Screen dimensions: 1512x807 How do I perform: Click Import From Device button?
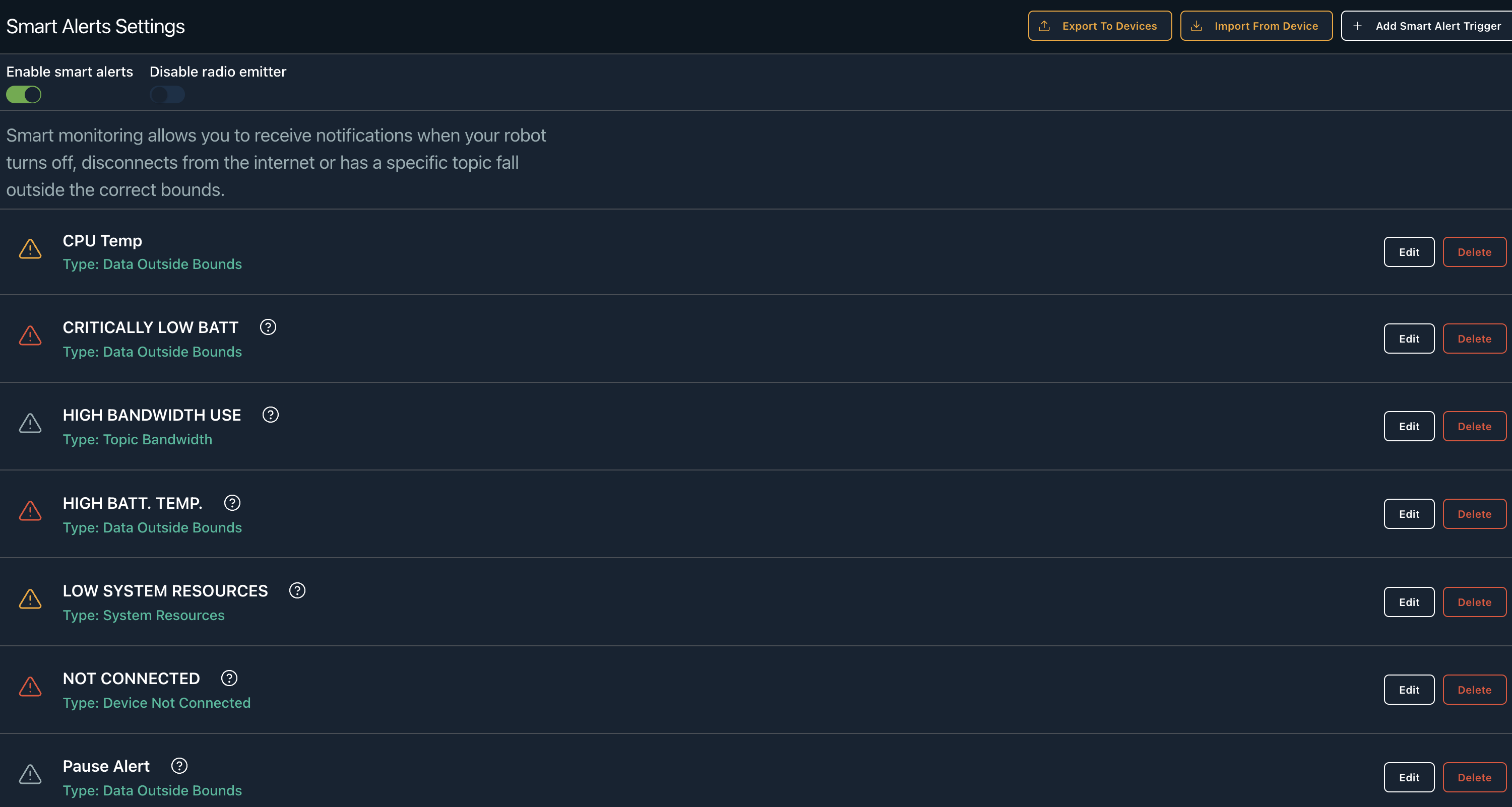[x=1256, y=26]
